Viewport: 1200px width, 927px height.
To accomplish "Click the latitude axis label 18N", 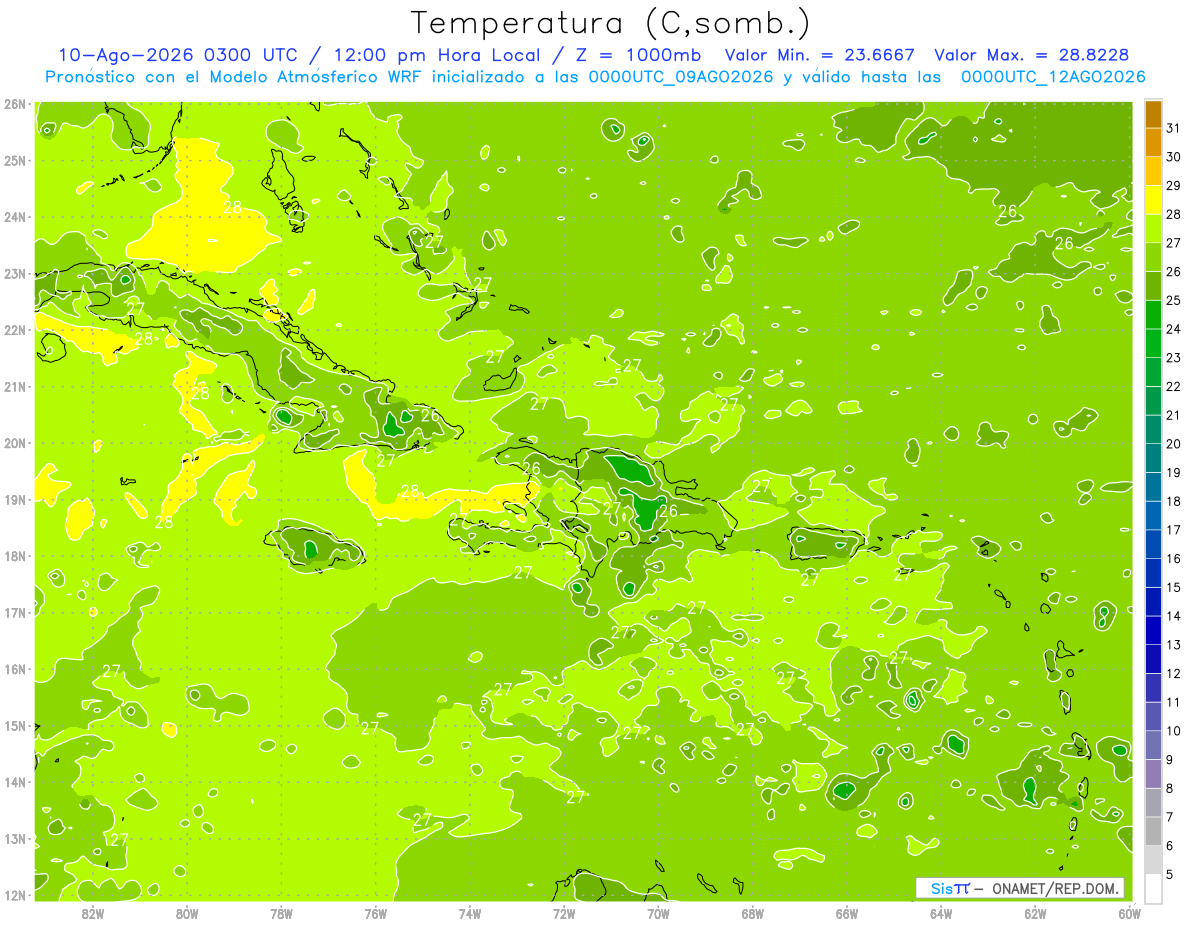I will [x=14, y=556].
